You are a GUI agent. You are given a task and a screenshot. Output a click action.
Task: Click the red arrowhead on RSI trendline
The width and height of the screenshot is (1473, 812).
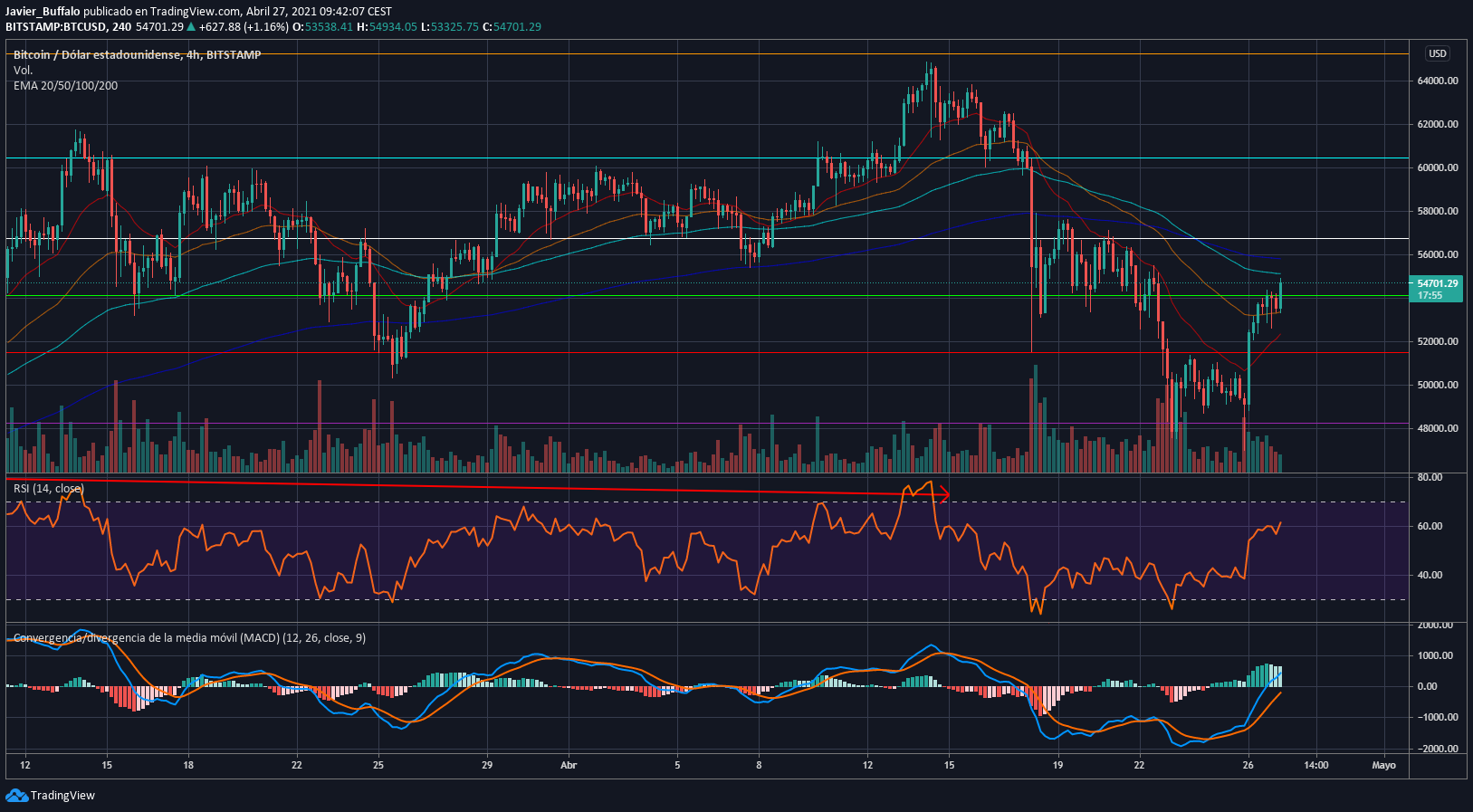coord(945,494)
